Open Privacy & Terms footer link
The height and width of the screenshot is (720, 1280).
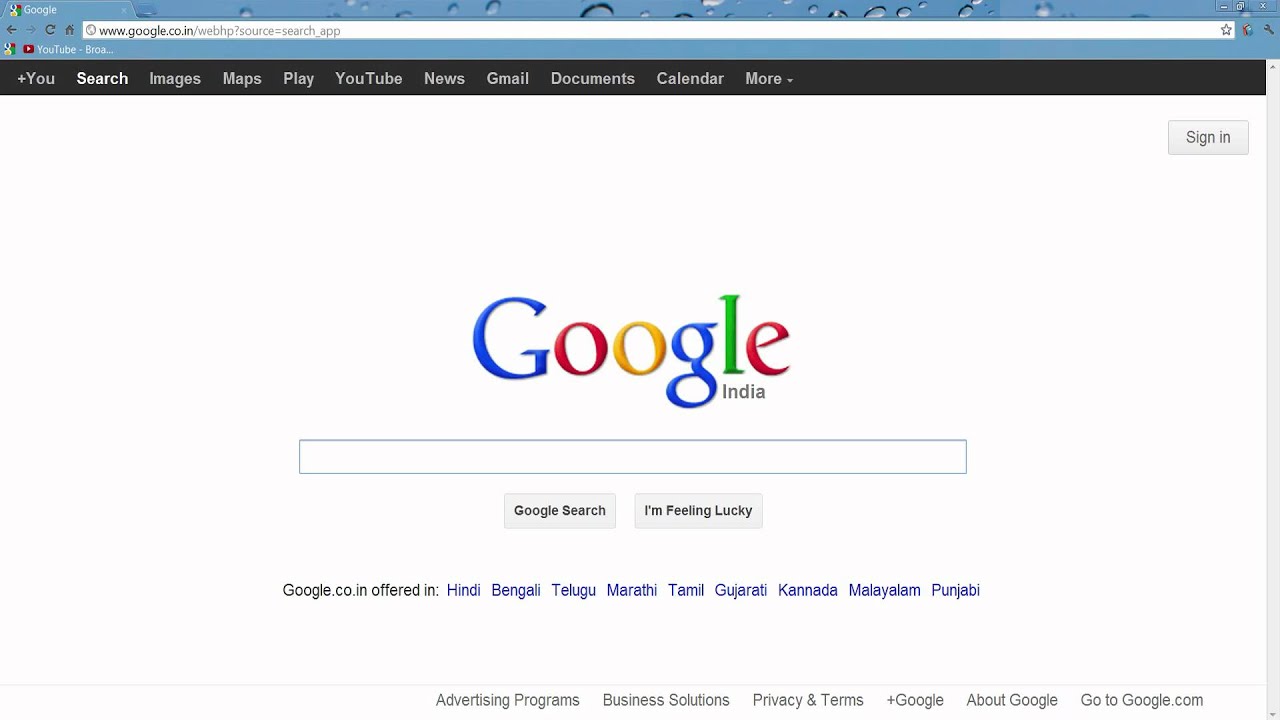click(808, 700)
